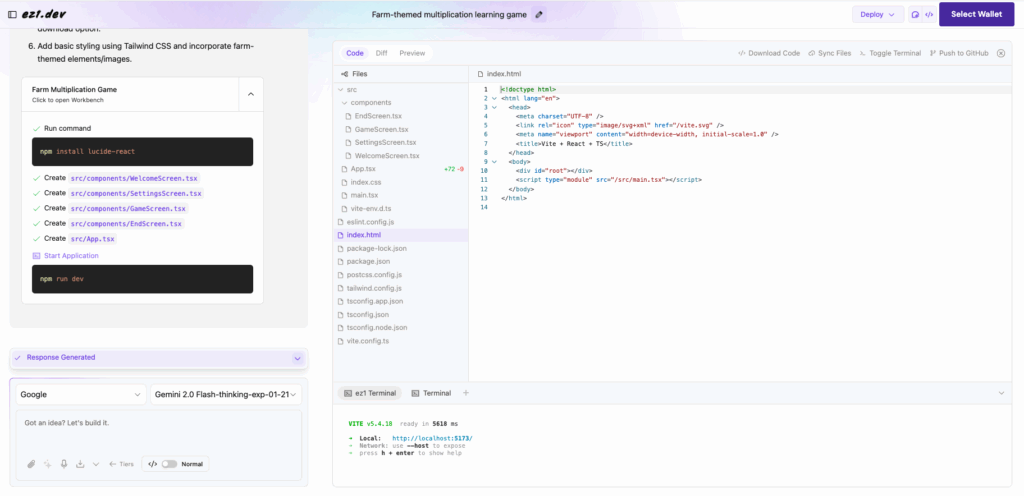Toggle the Normal mode switch

(x=169, y=464)
